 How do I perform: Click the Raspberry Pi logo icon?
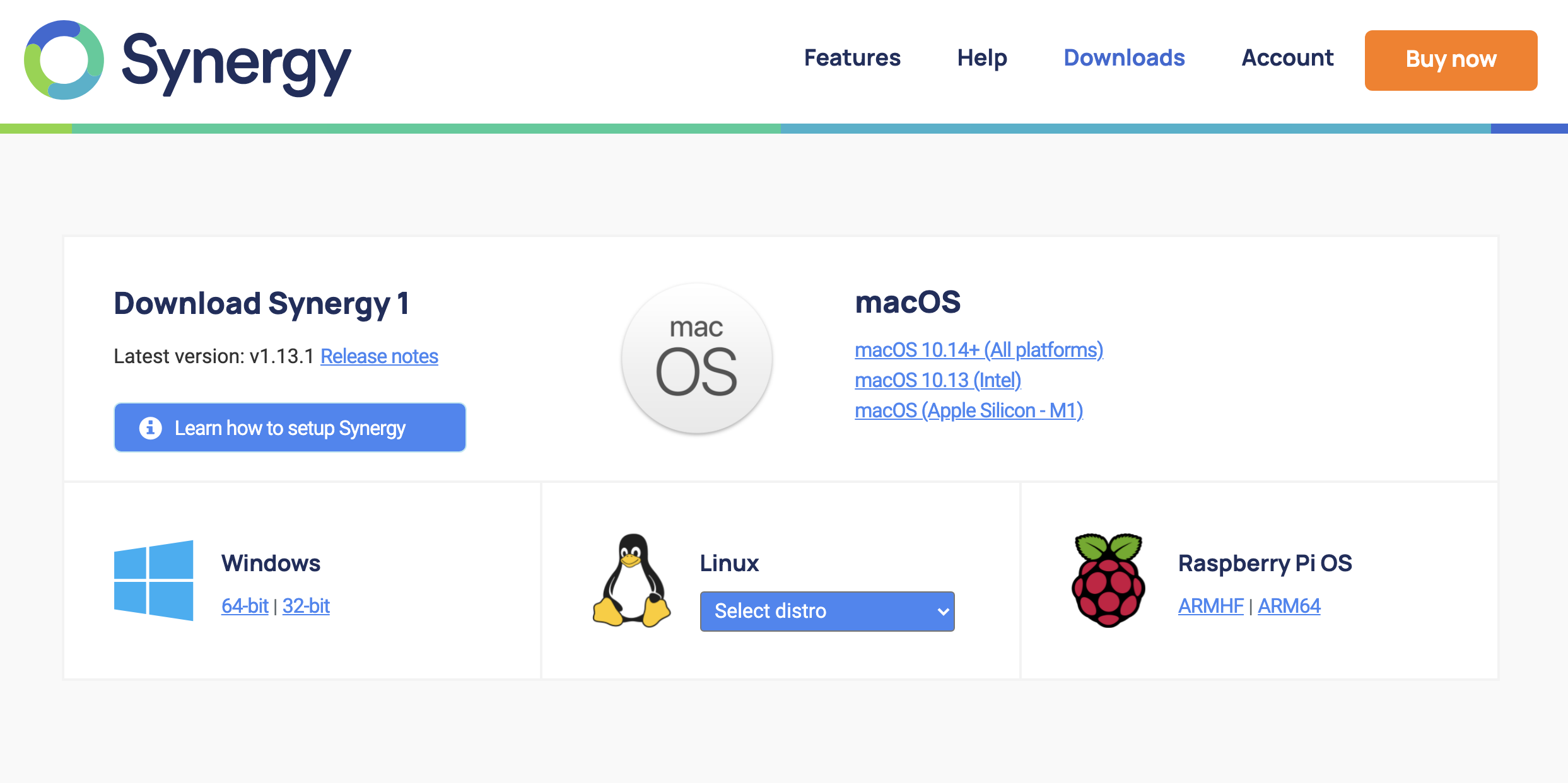click(1109, 580)
